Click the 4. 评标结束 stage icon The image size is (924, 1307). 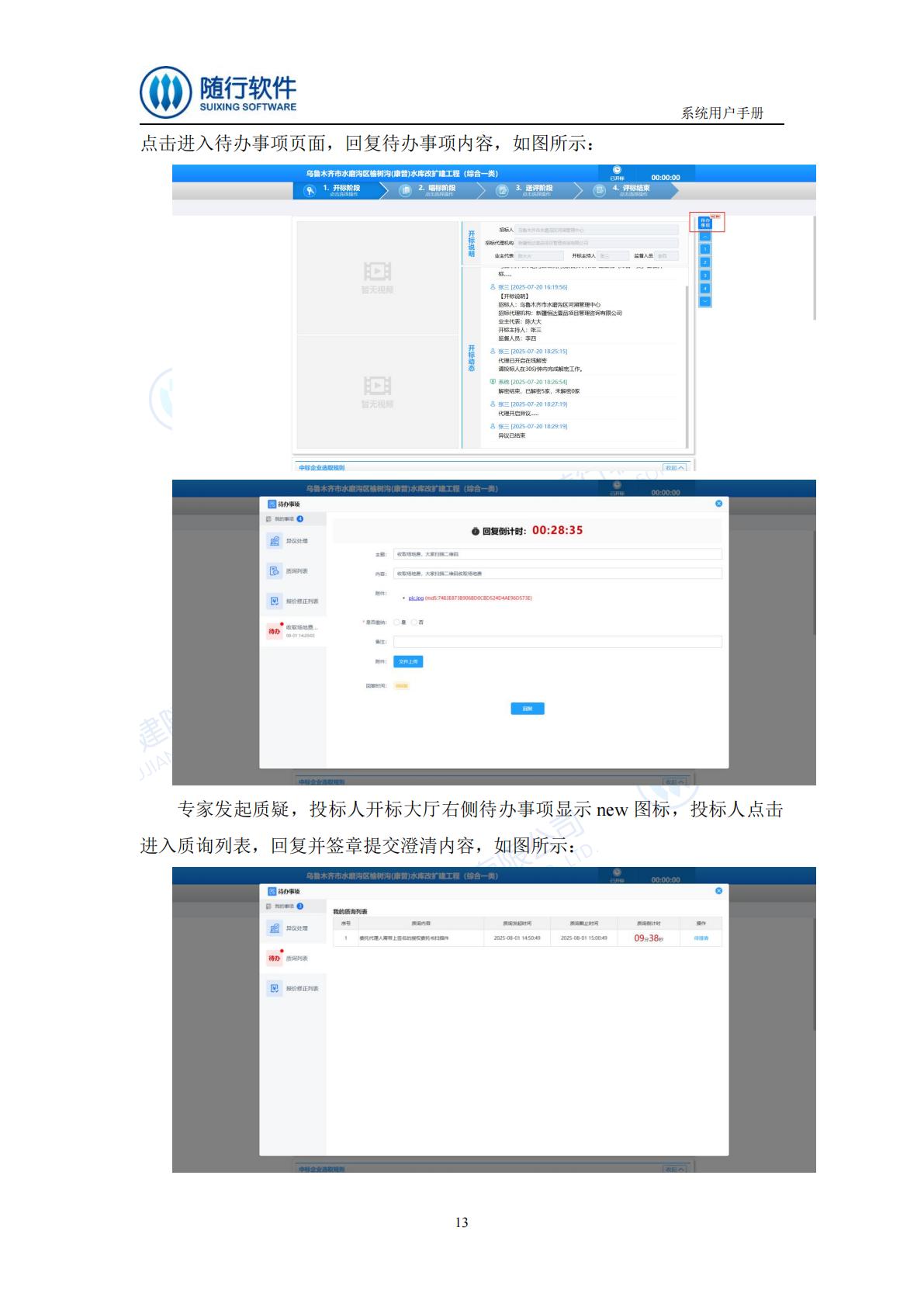coord(599,190)
